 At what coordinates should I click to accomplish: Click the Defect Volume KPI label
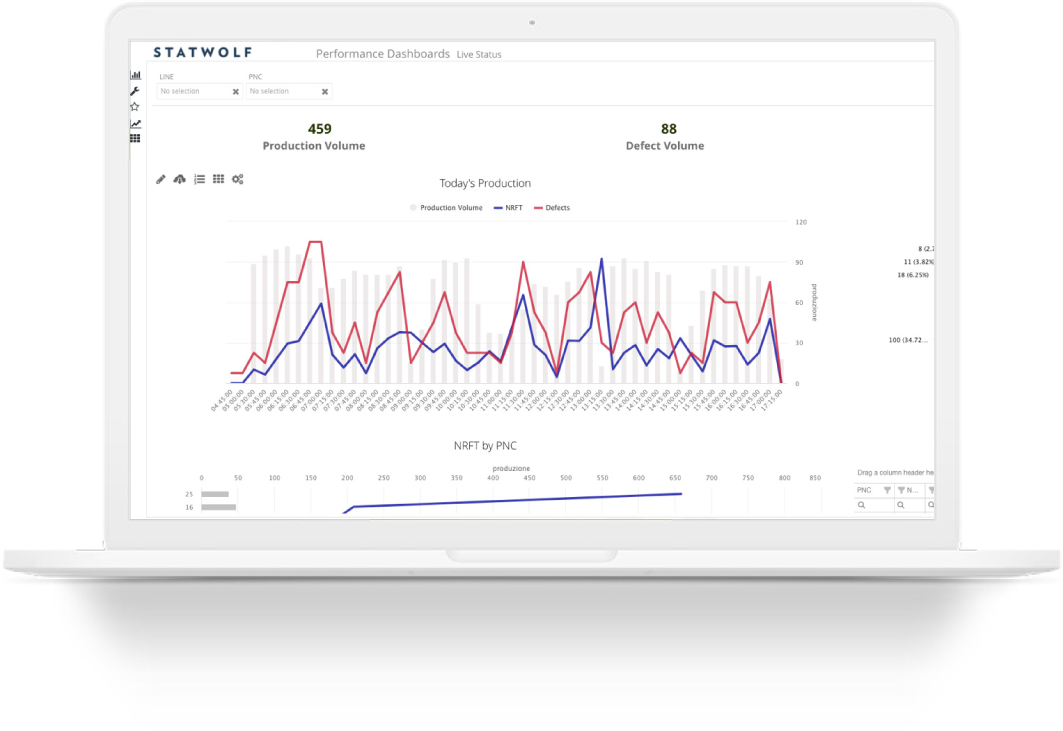665,146
